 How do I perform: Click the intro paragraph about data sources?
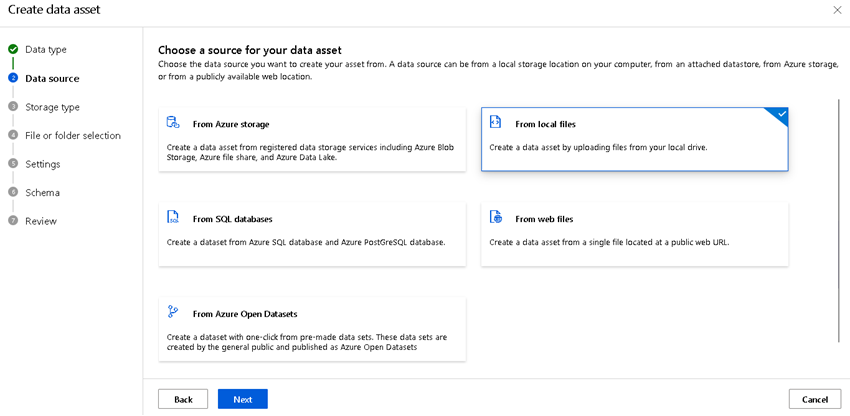pos(498,71)
